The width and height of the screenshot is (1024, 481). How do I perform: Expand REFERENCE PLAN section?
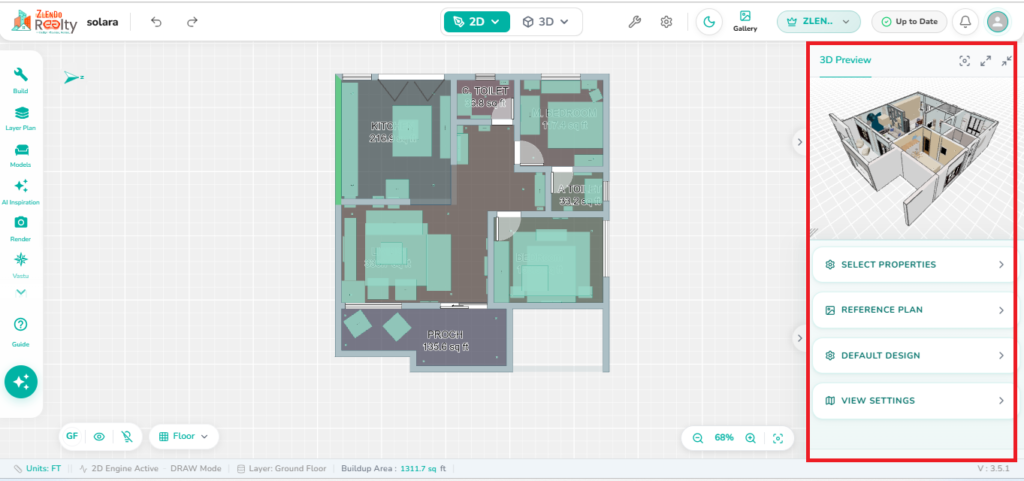(912, 310)
